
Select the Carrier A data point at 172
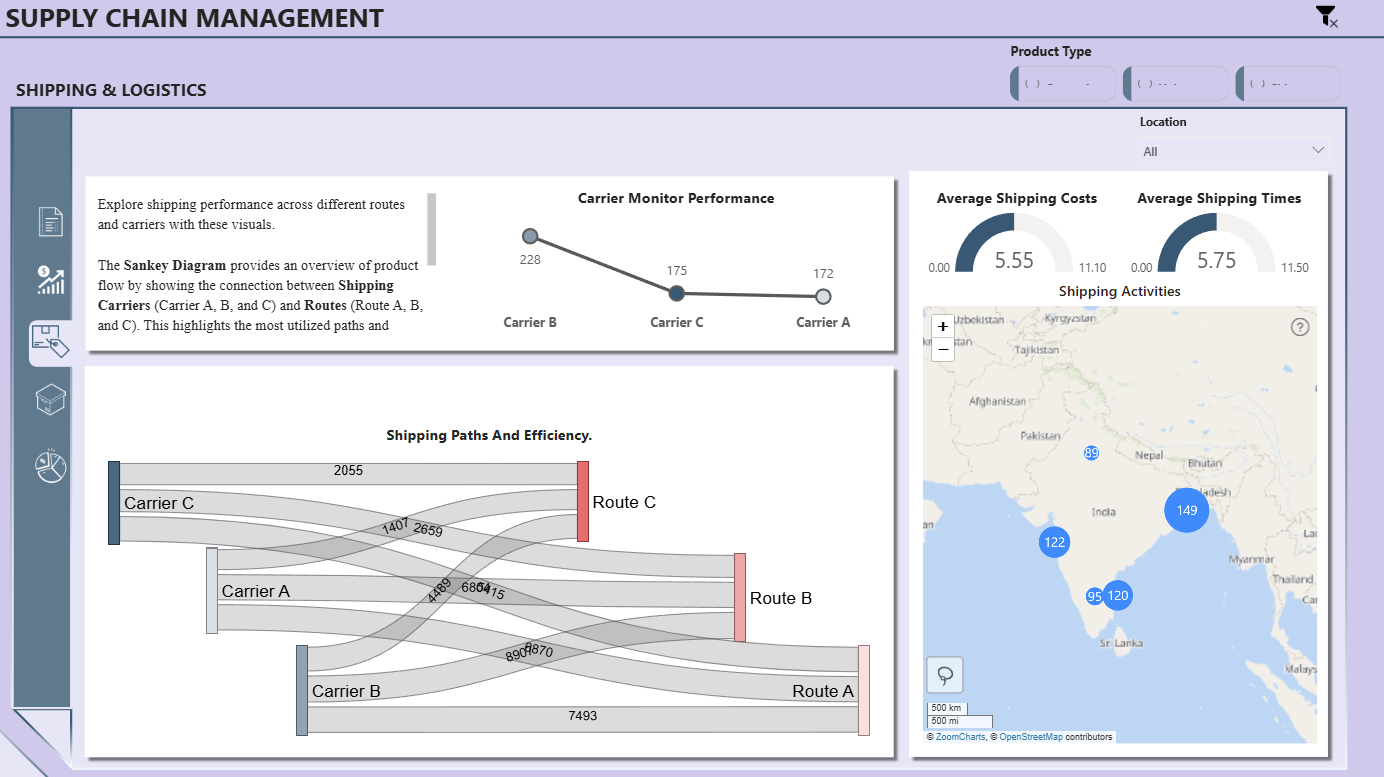tap(823, 296)
